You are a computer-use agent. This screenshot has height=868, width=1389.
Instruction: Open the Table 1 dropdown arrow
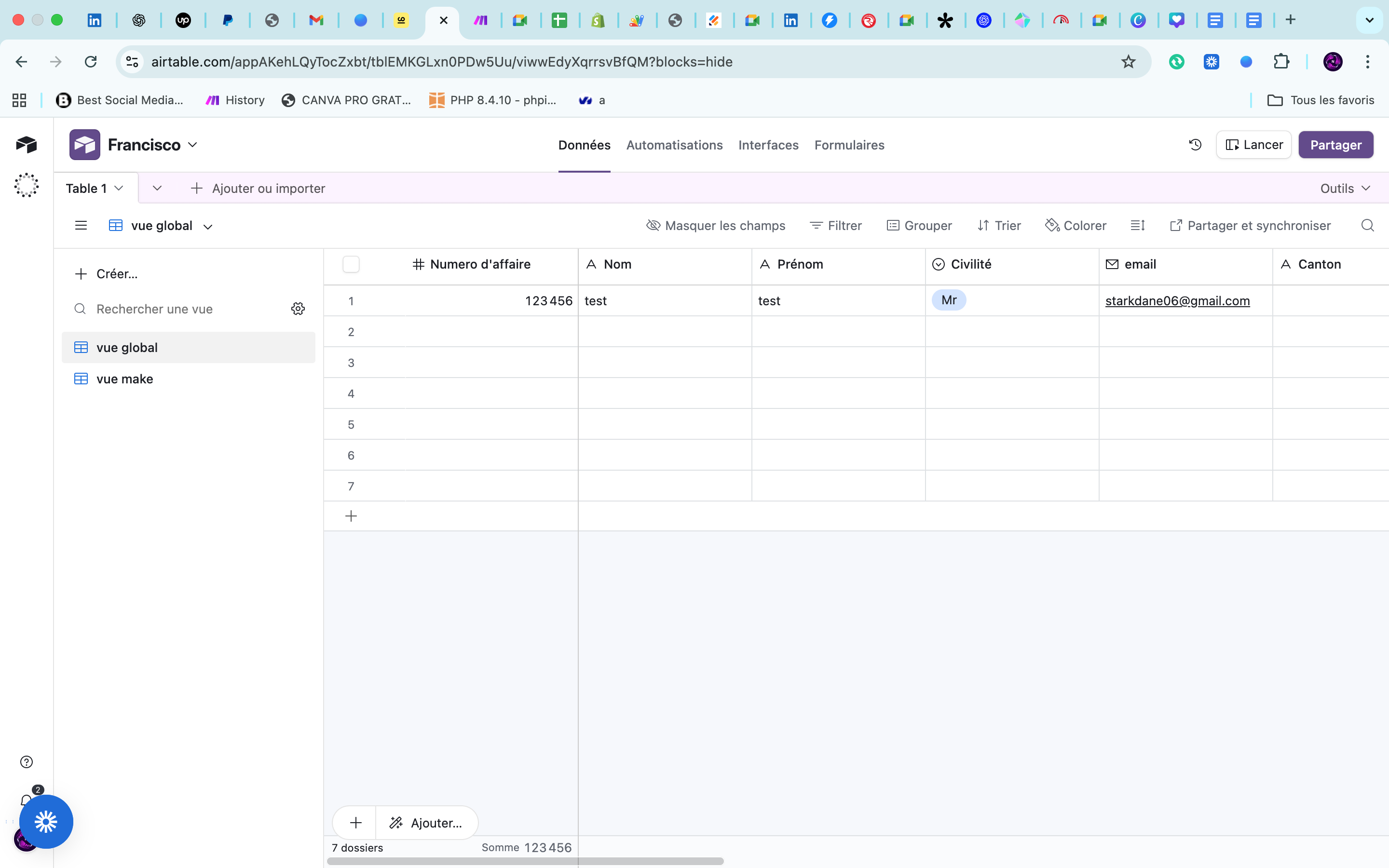pyautogui.click(x=119, y=188)
